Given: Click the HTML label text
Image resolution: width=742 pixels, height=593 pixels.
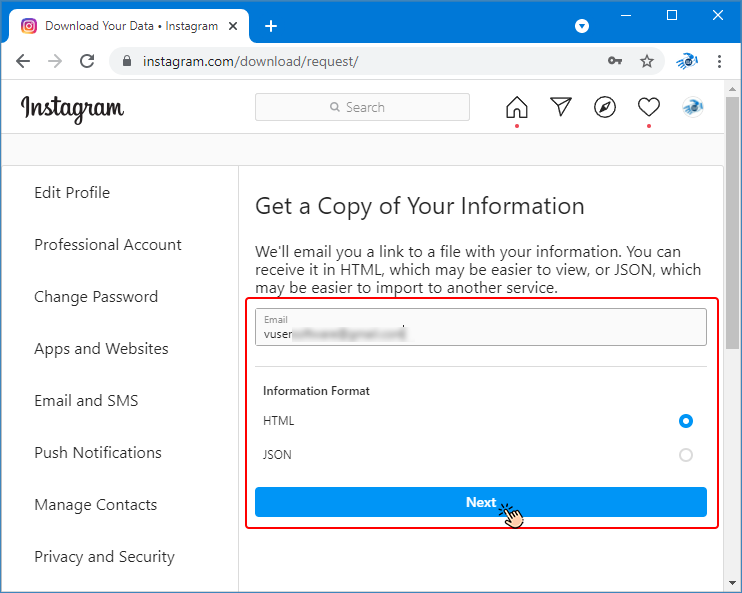Looking at the screenshot, I should tap(278, 421).
